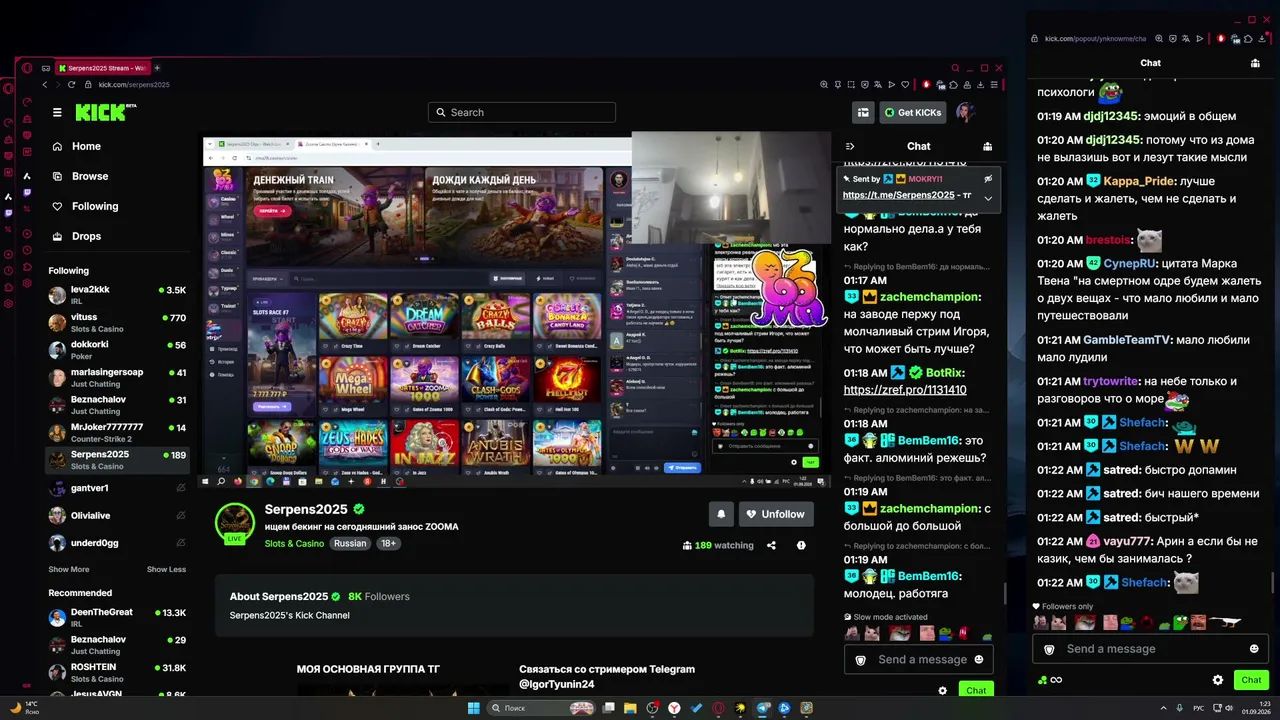Click the Kick search field
Screen dimensions: 1280x720
coord(522,112)
